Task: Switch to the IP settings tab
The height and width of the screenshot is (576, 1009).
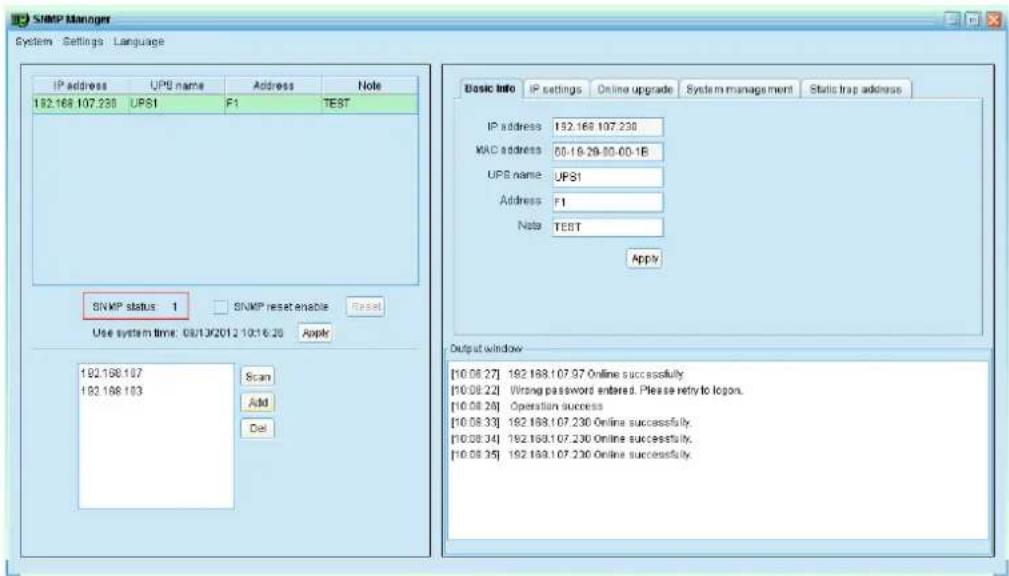Action: pyautogui.click(x=555, y=89)
